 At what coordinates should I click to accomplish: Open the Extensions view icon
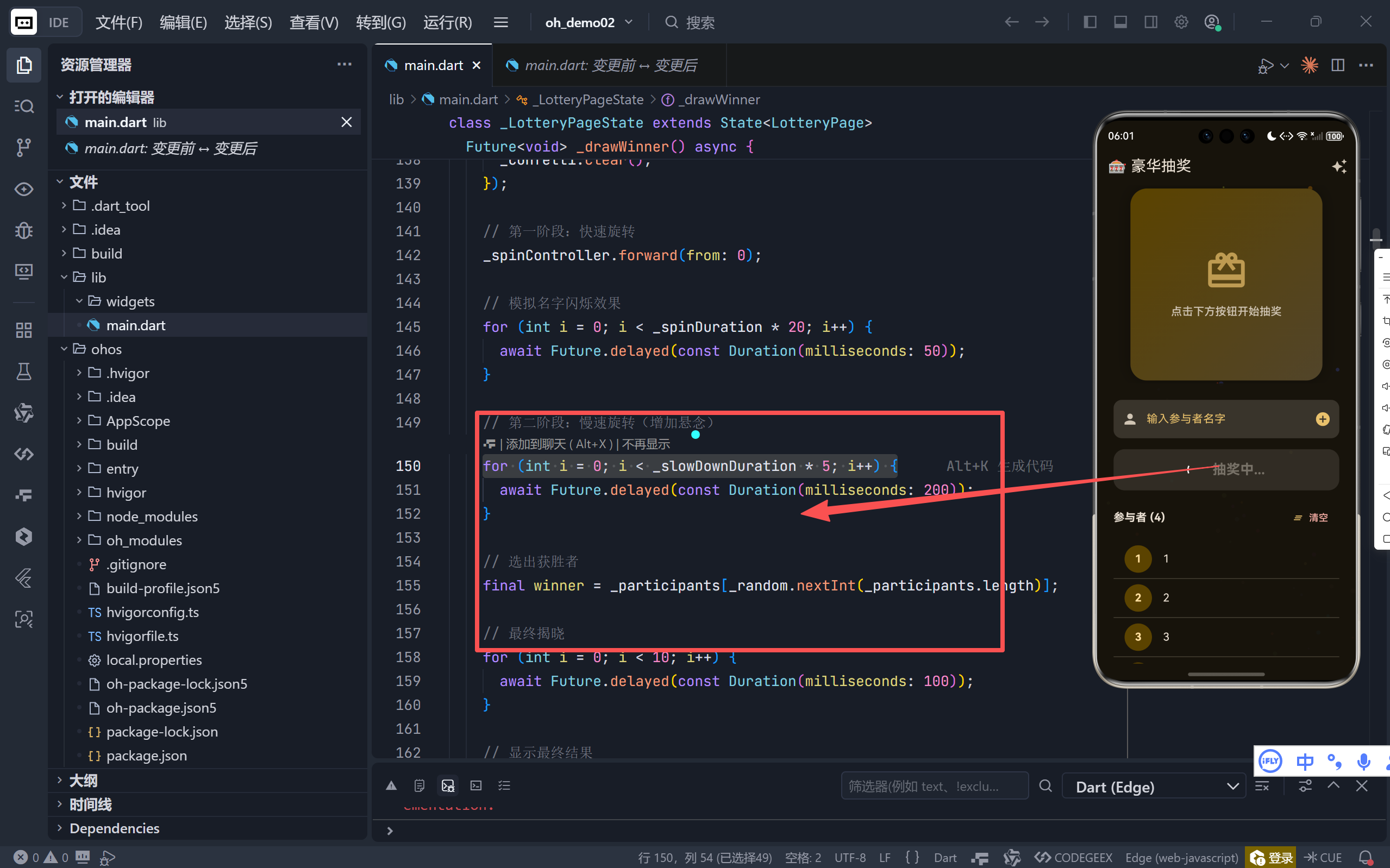[x=23, y=330]
